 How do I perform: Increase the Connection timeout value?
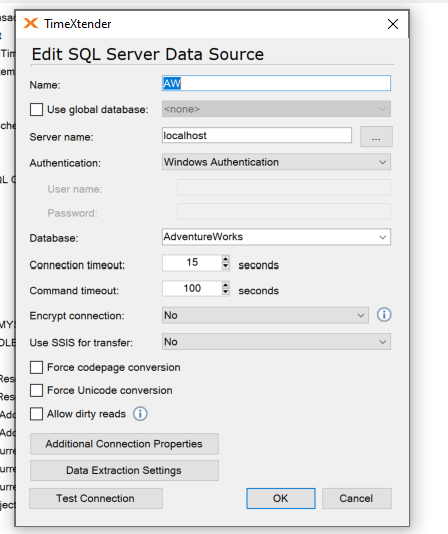click(x=226, y=259)
